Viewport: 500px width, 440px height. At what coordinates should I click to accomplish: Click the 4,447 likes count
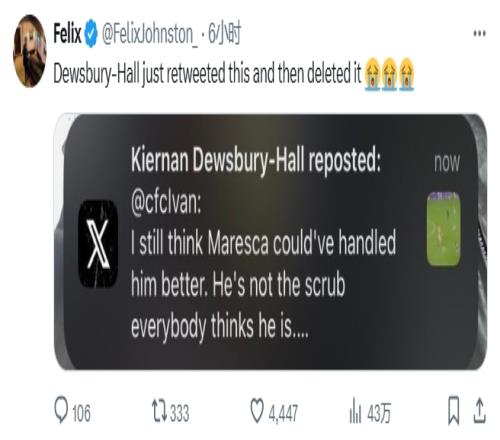(283, 414)
